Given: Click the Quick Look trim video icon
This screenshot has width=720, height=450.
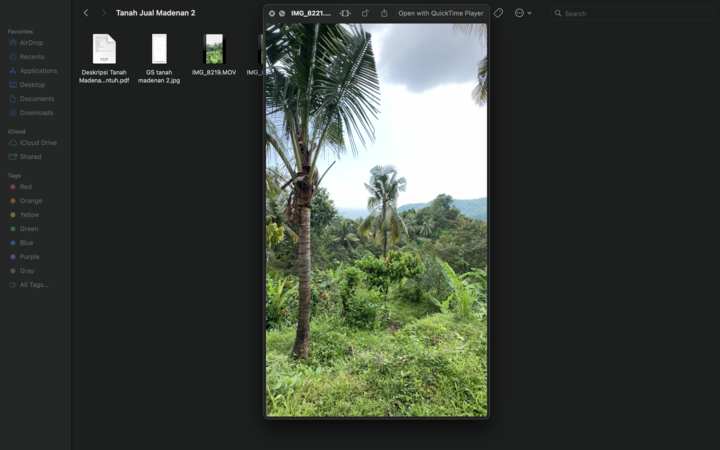Looking at the screenshot, I should coord(345,13).
